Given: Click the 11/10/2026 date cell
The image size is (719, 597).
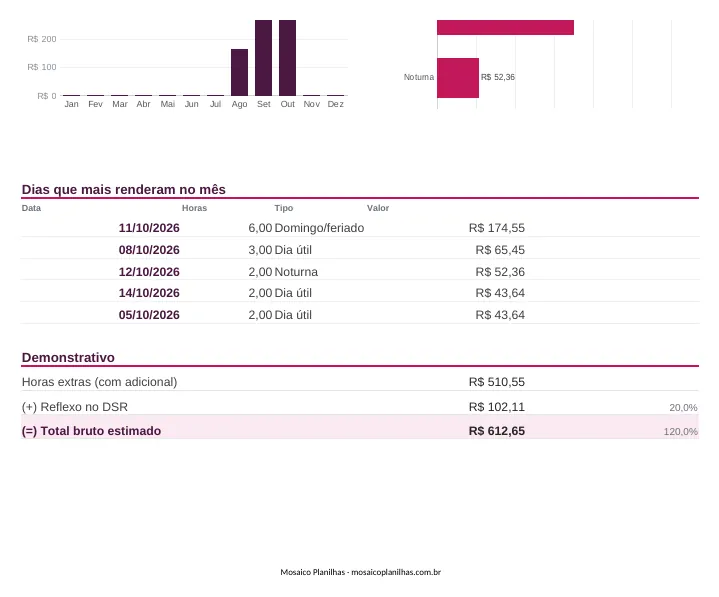Looking at the screenshot, I should tap(149, 228).
